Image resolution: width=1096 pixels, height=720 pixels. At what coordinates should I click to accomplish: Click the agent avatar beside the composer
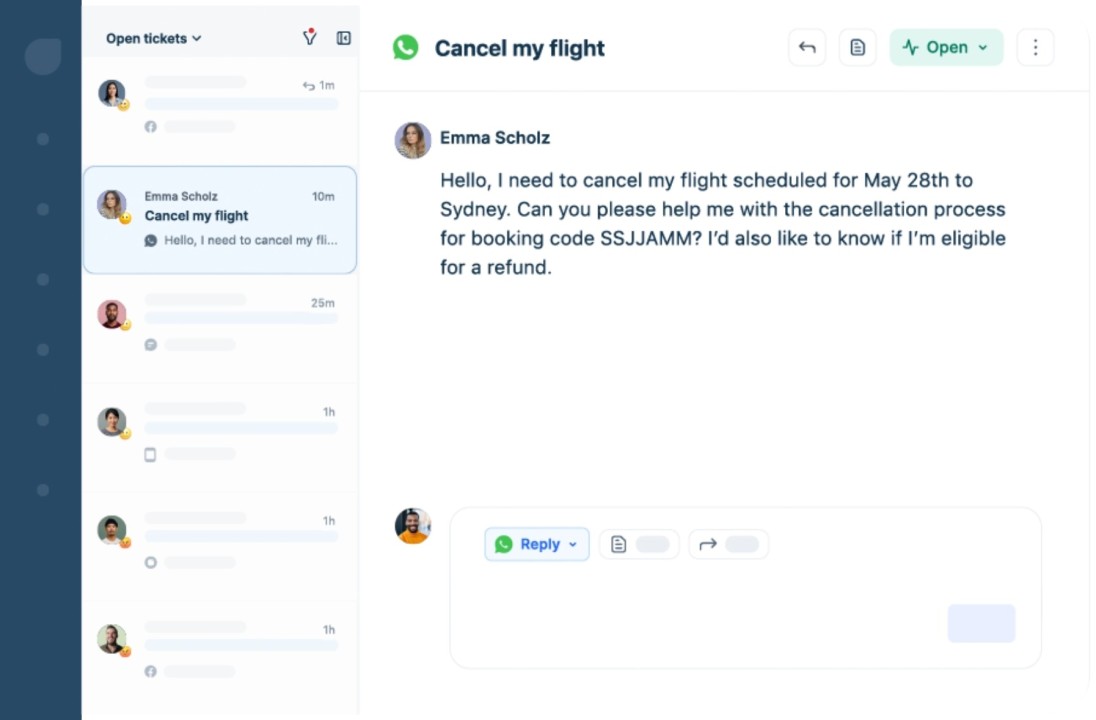pyautogui.click(x=413, y=526)
